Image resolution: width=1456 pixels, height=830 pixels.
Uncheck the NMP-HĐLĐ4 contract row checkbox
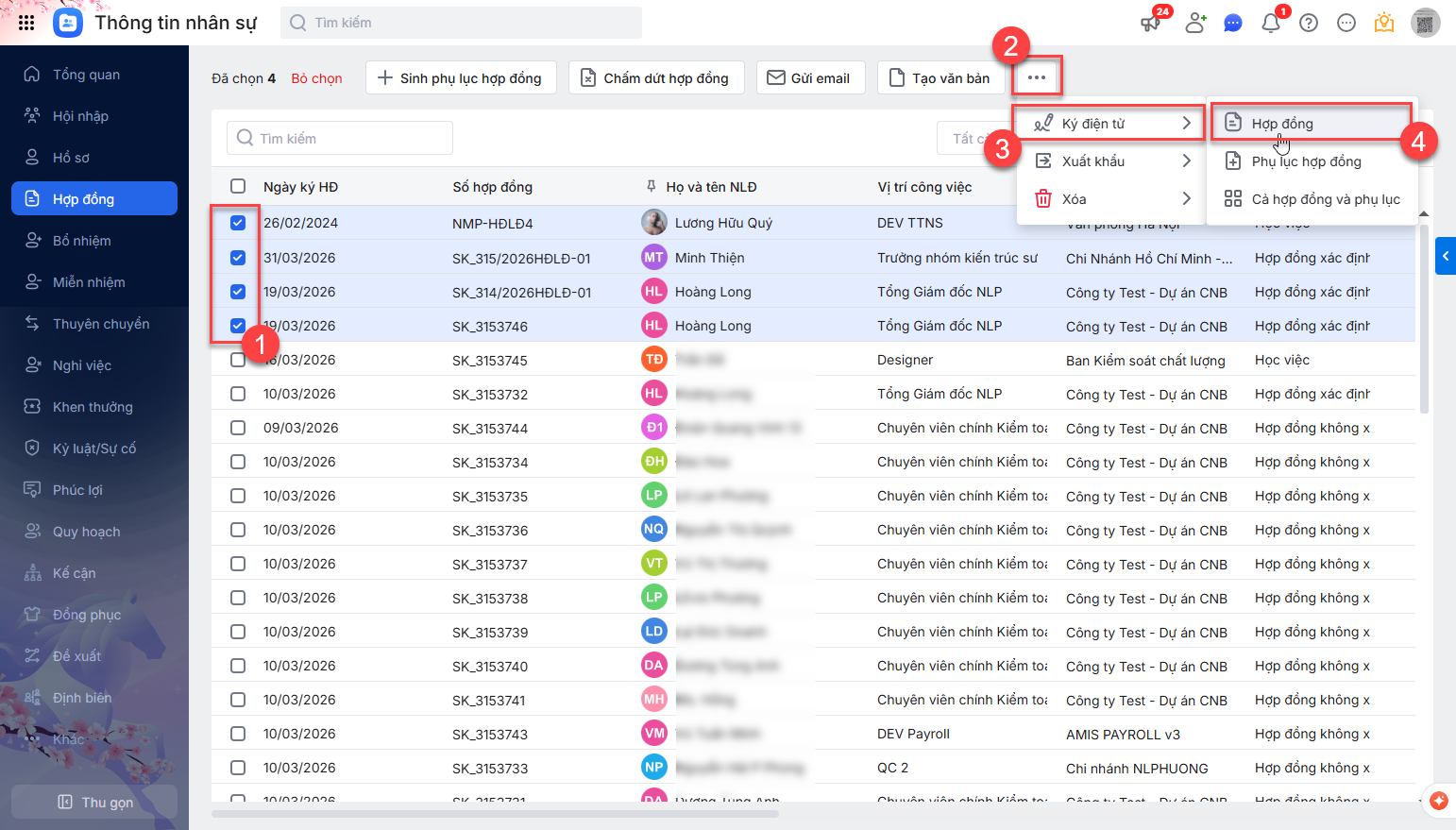pyautogui.click(x=238, y=223)
